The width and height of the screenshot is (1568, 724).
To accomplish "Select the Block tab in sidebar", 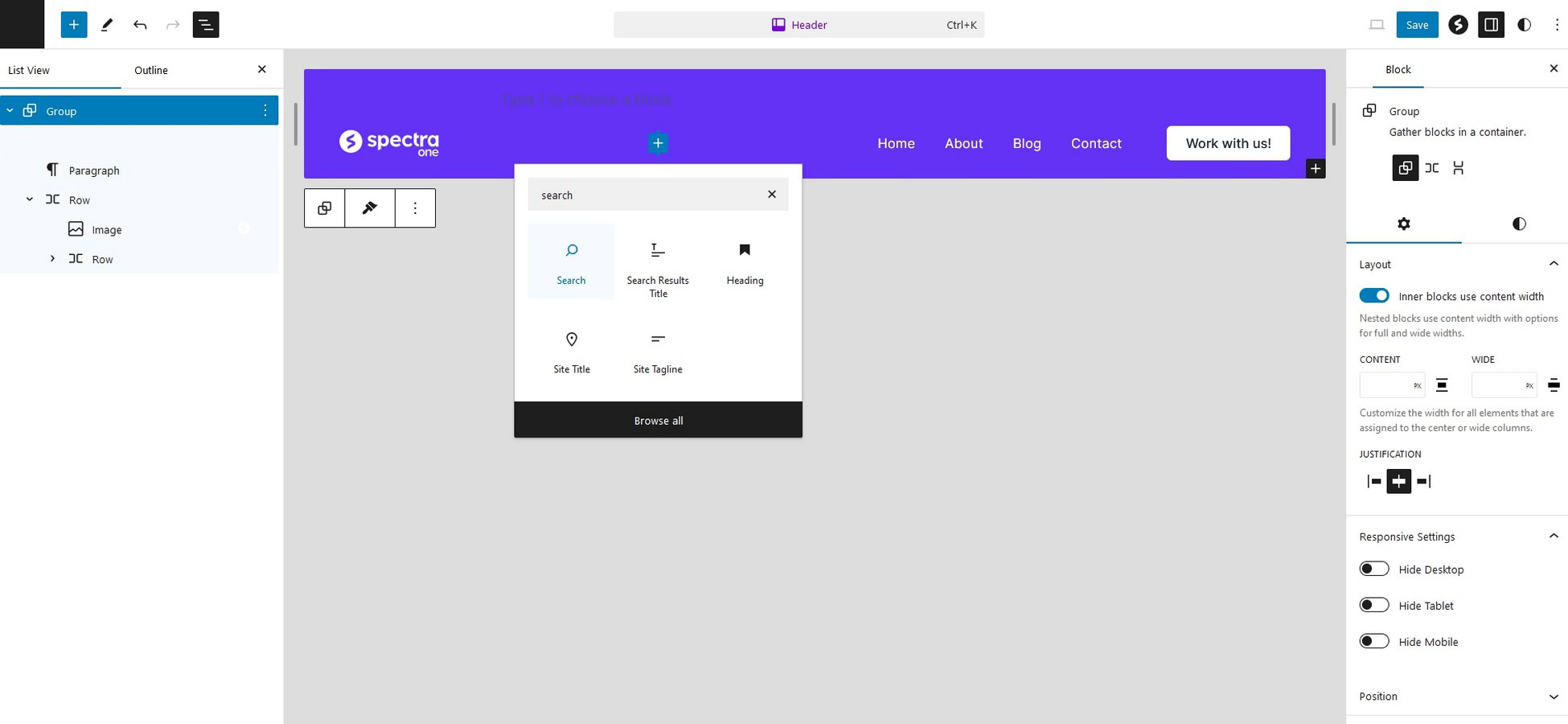I will tap(1398, 69).
